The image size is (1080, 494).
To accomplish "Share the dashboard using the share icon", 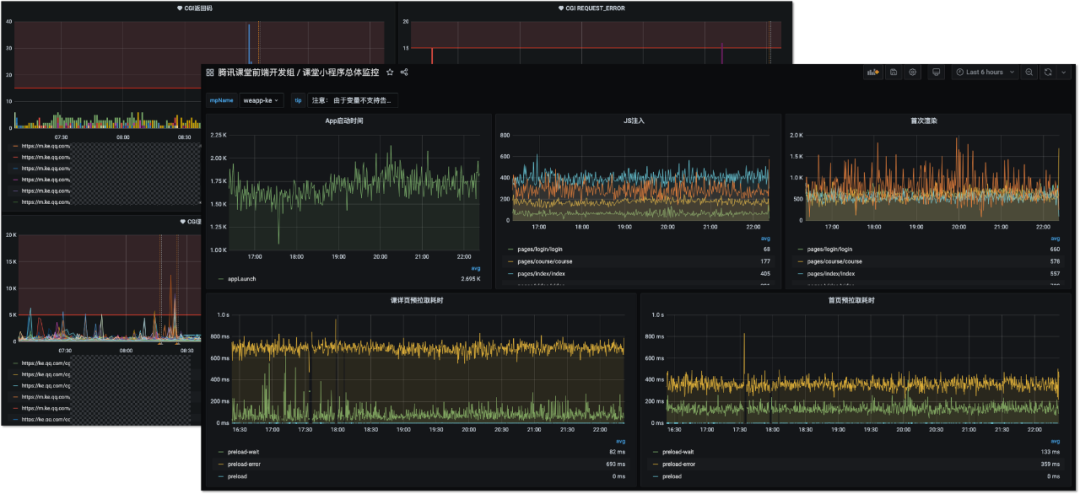I will point(404,72).
